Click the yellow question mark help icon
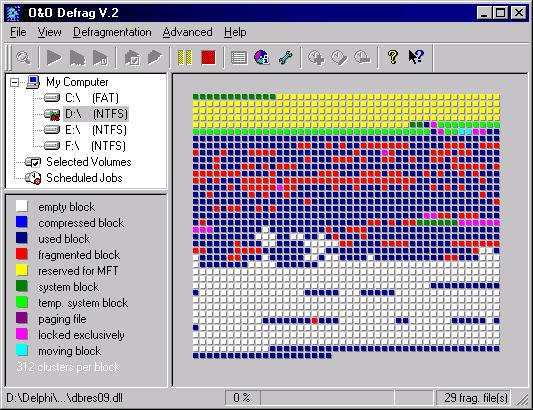 (393, 57)
